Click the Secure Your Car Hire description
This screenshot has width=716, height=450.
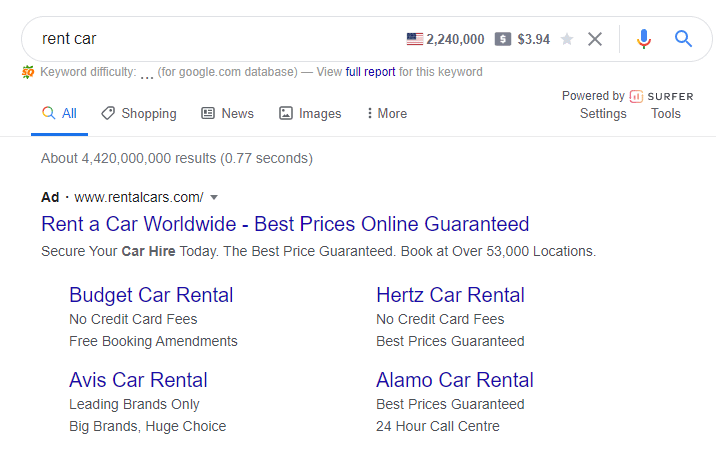(318, 251)
